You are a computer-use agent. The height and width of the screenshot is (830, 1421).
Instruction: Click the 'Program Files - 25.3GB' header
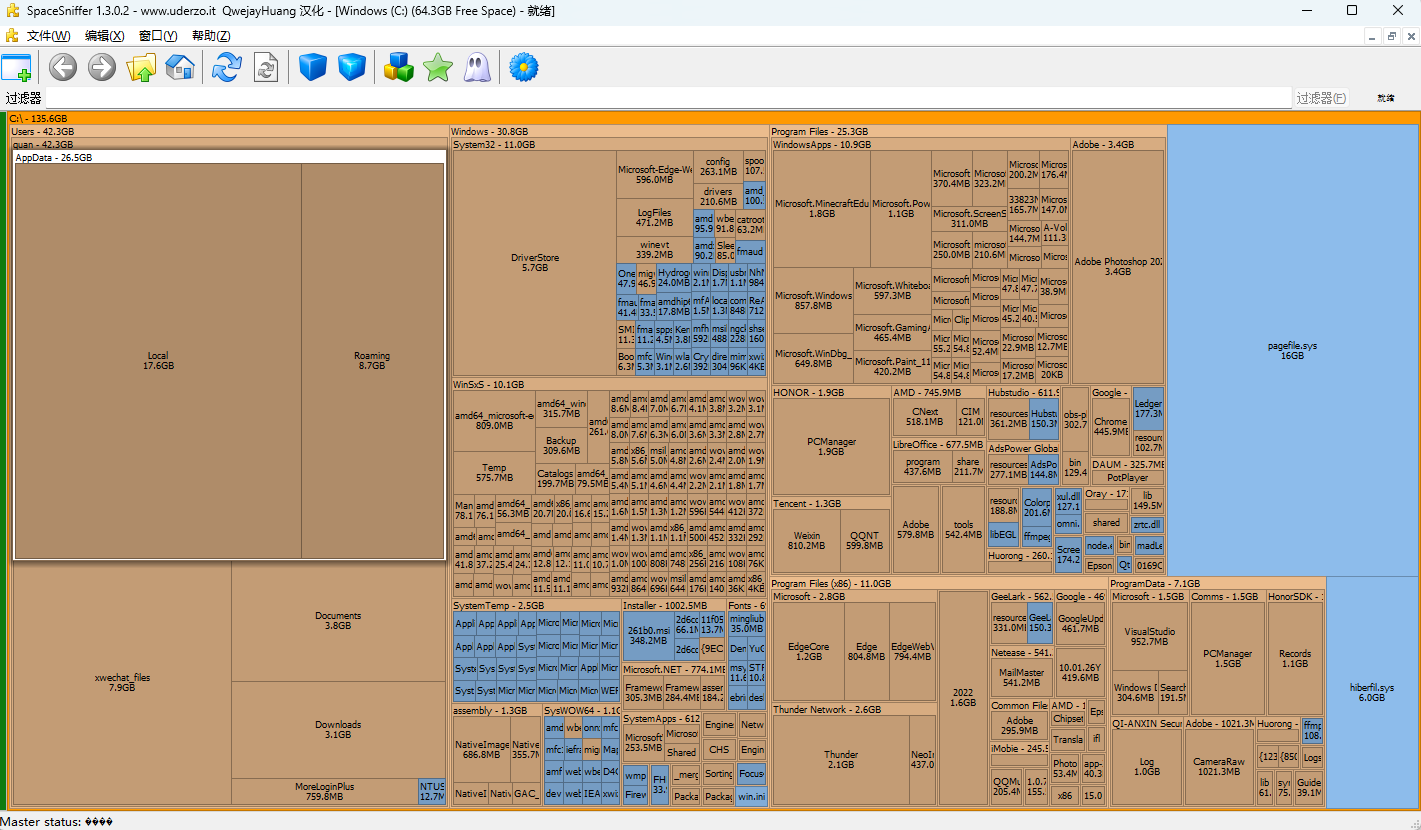(x=968, y=131)
